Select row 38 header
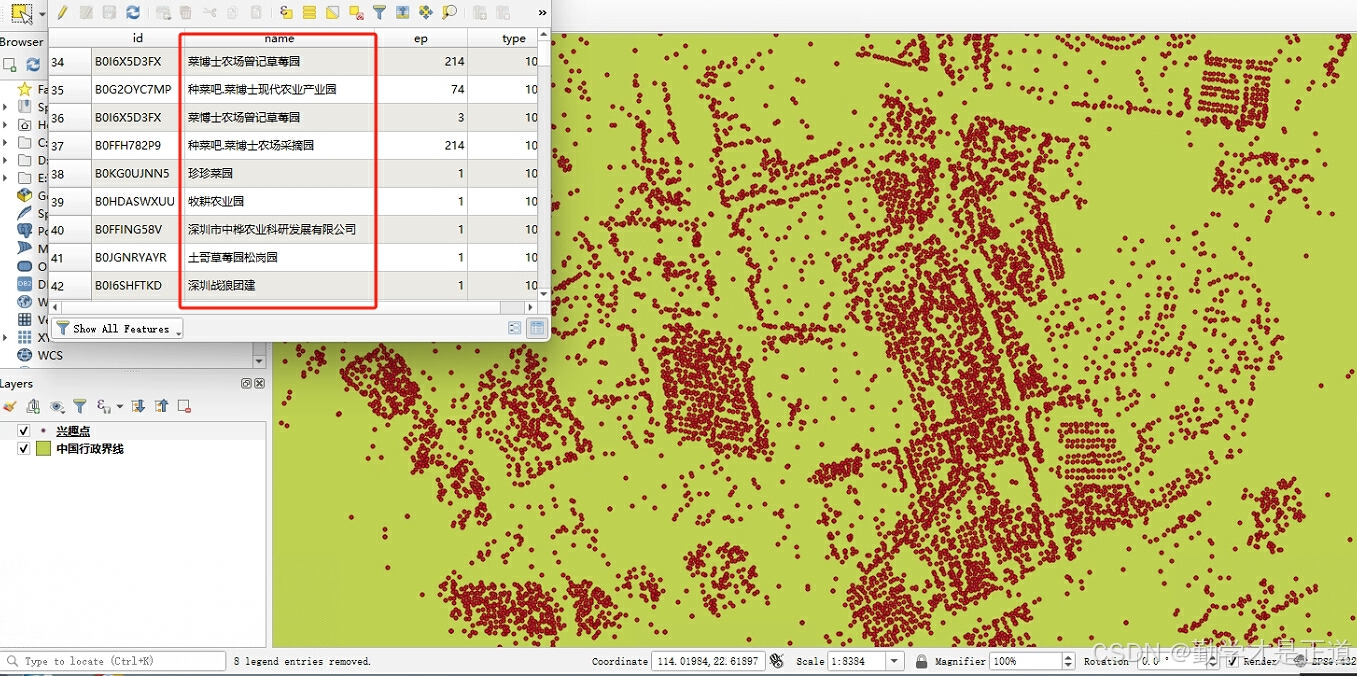The height and width of the screenshot is (676, 1357). point(70,173)
